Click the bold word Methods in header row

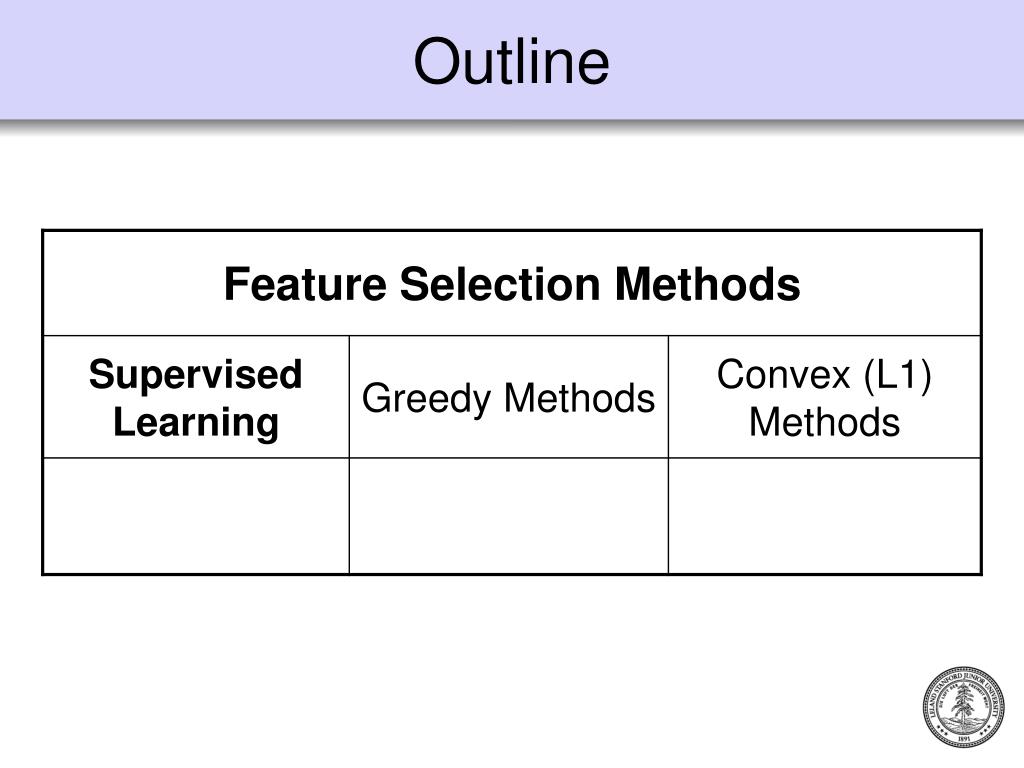707,284
